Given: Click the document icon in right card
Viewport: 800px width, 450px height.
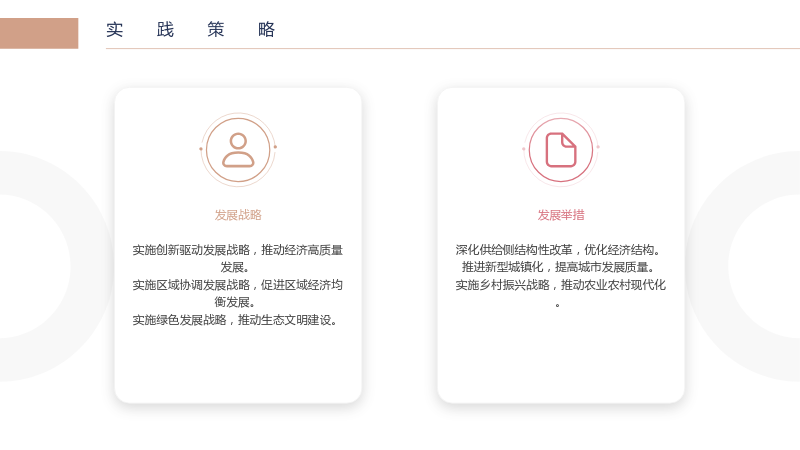Looking at the screenshot, I should click(561, 150).
